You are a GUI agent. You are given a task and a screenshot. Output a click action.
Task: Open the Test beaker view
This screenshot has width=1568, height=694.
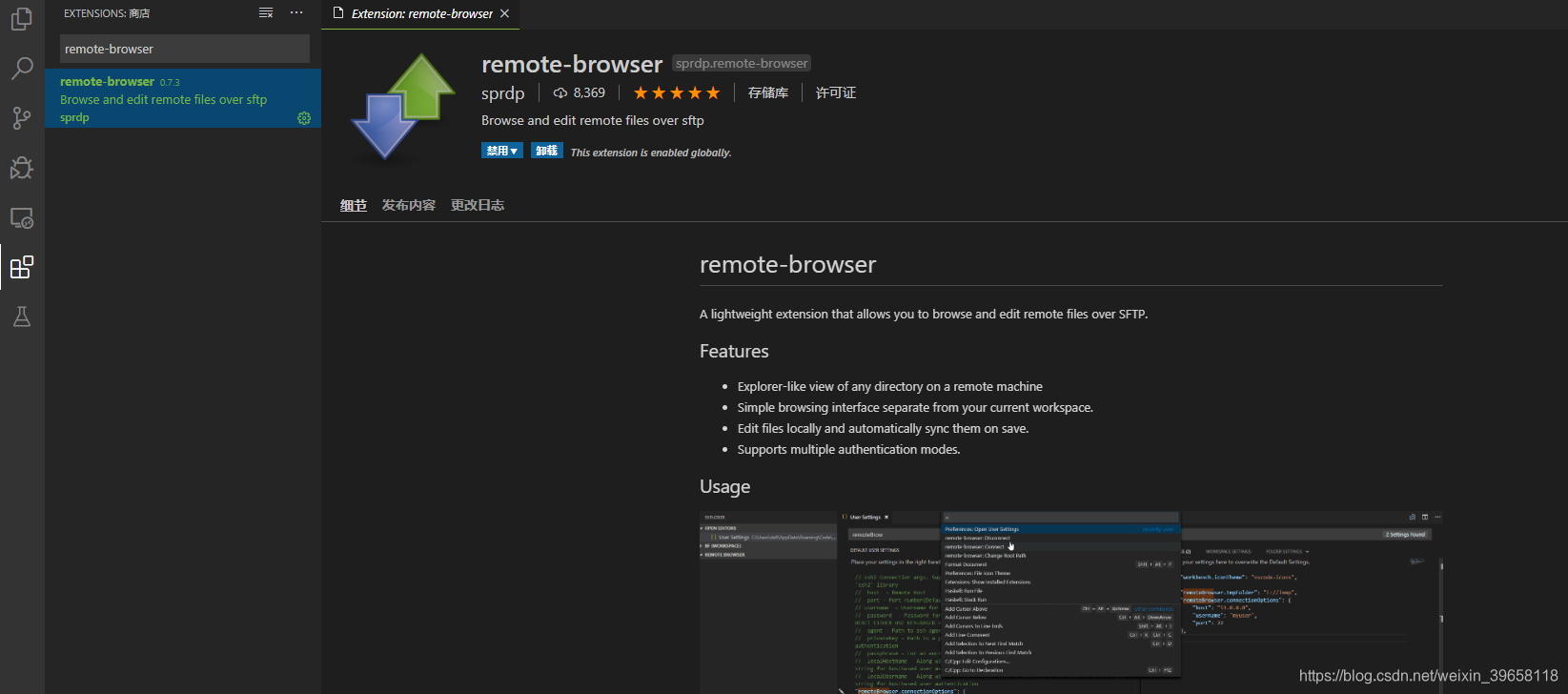[21, 317]
